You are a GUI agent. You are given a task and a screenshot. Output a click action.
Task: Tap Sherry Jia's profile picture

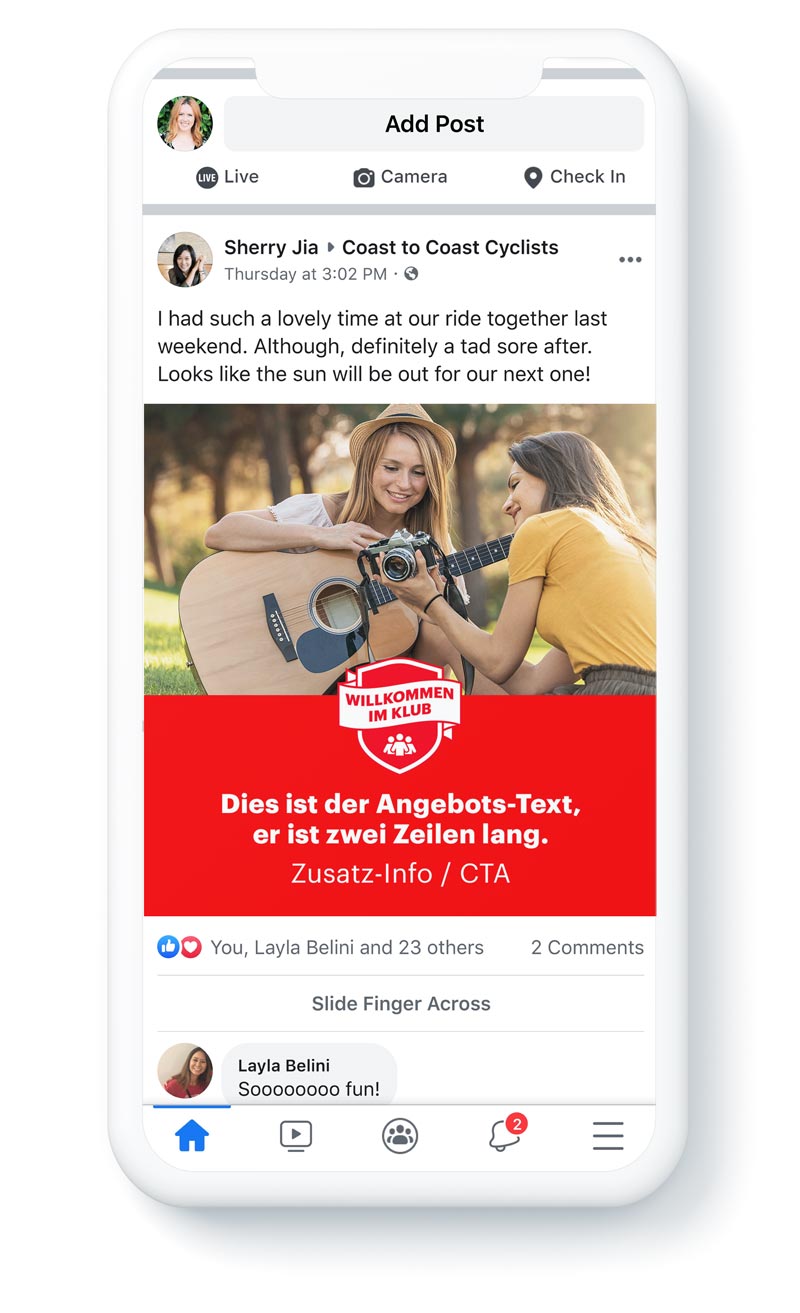(x=185, y=260)
